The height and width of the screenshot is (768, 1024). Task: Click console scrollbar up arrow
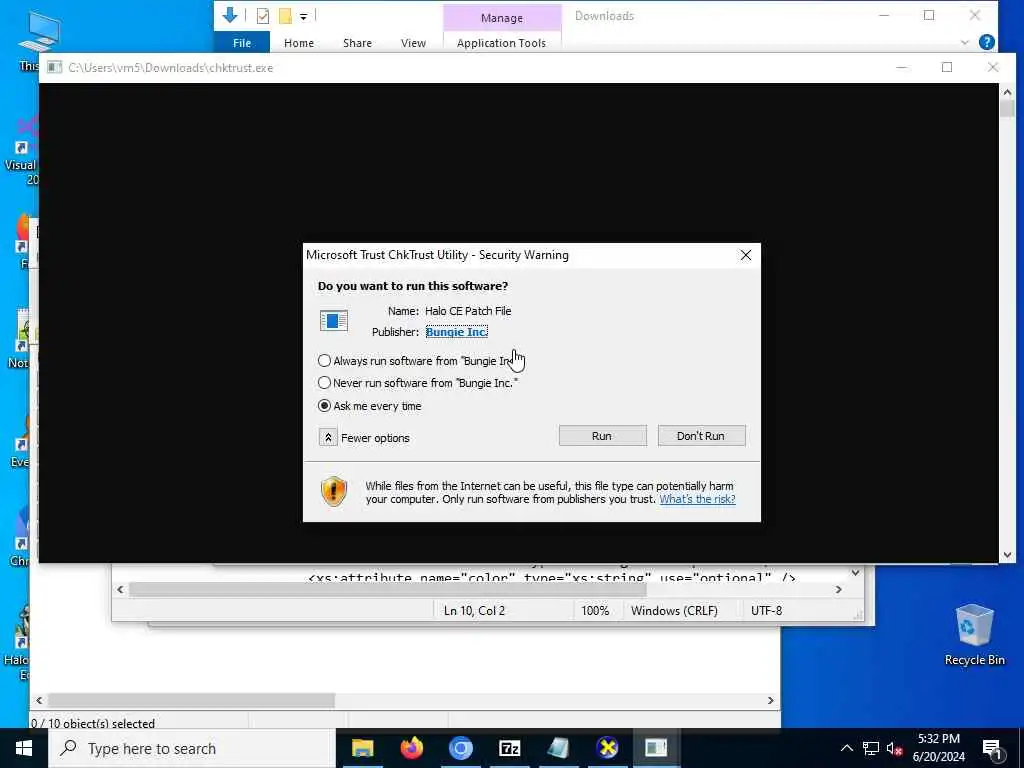(1006, 93)
